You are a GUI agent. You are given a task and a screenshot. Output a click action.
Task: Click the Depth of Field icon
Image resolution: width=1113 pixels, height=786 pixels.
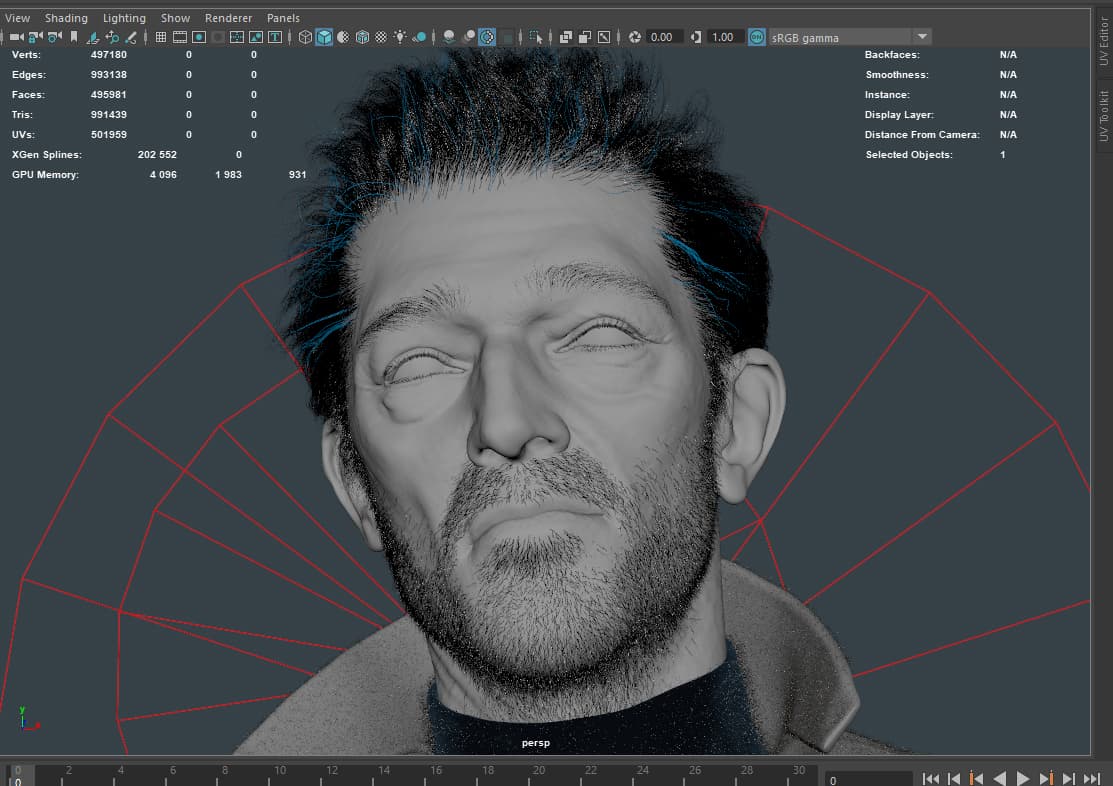click(507, 37)
